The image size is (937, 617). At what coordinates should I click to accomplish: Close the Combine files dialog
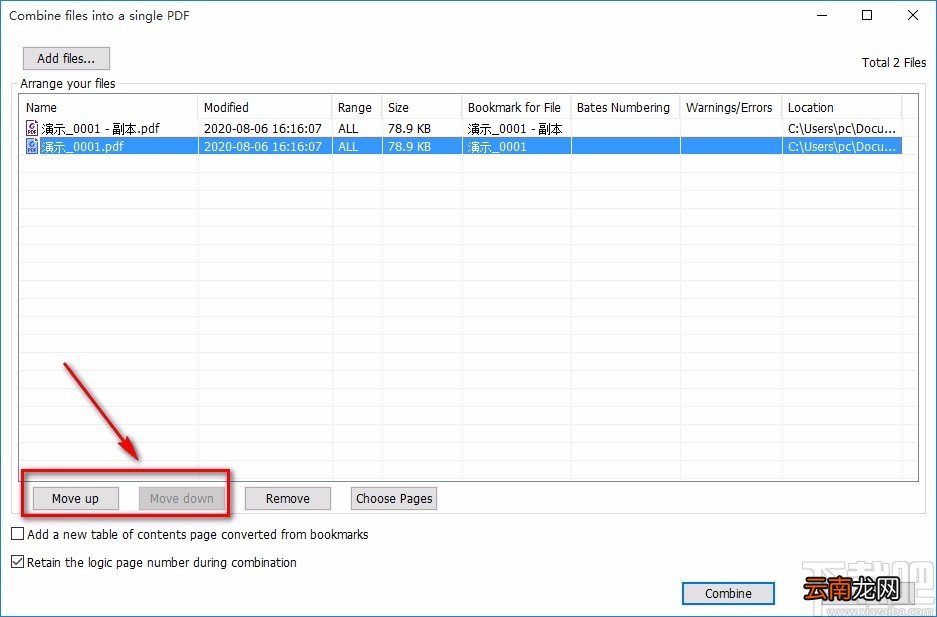coord(913,16)
